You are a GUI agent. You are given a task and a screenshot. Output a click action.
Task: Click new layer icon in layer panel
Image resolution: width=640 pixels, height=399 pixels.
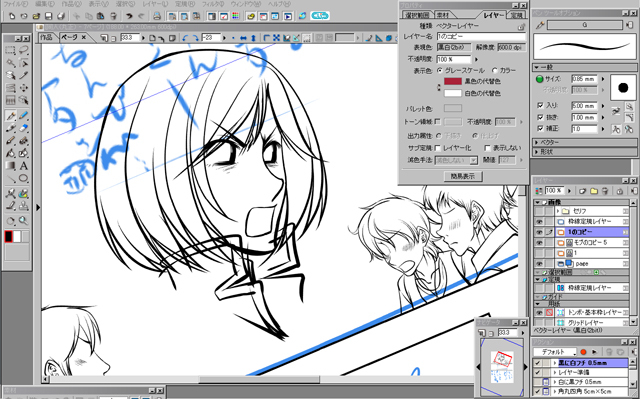(x=583, y=191)
